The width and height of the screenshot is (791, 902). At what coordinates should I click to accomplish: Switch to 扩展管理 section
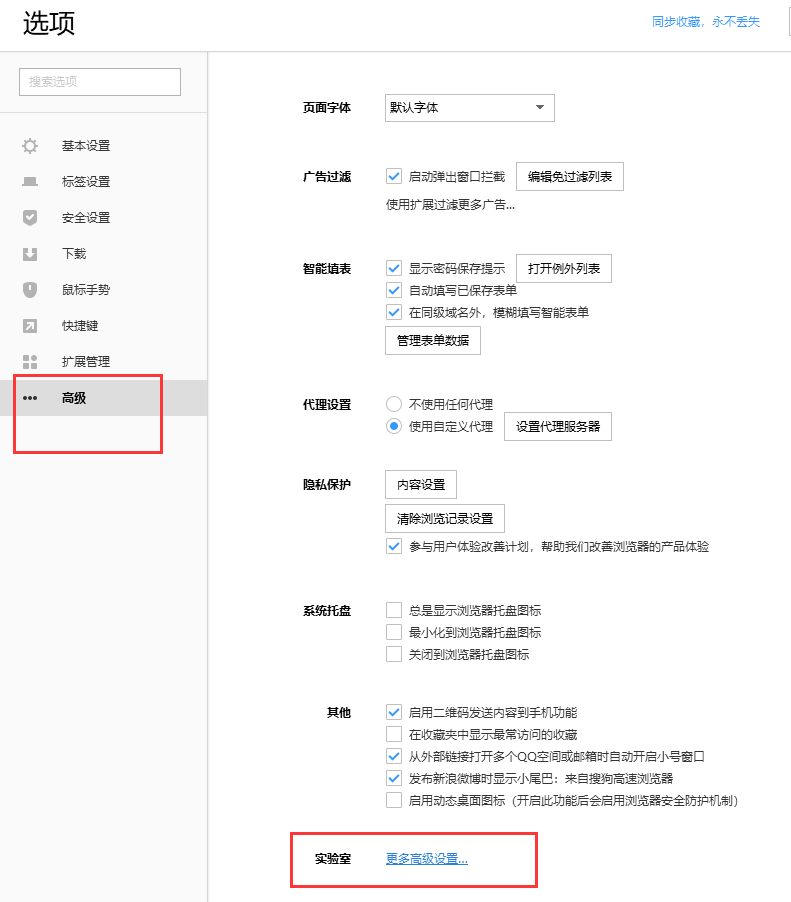[86, 362]
